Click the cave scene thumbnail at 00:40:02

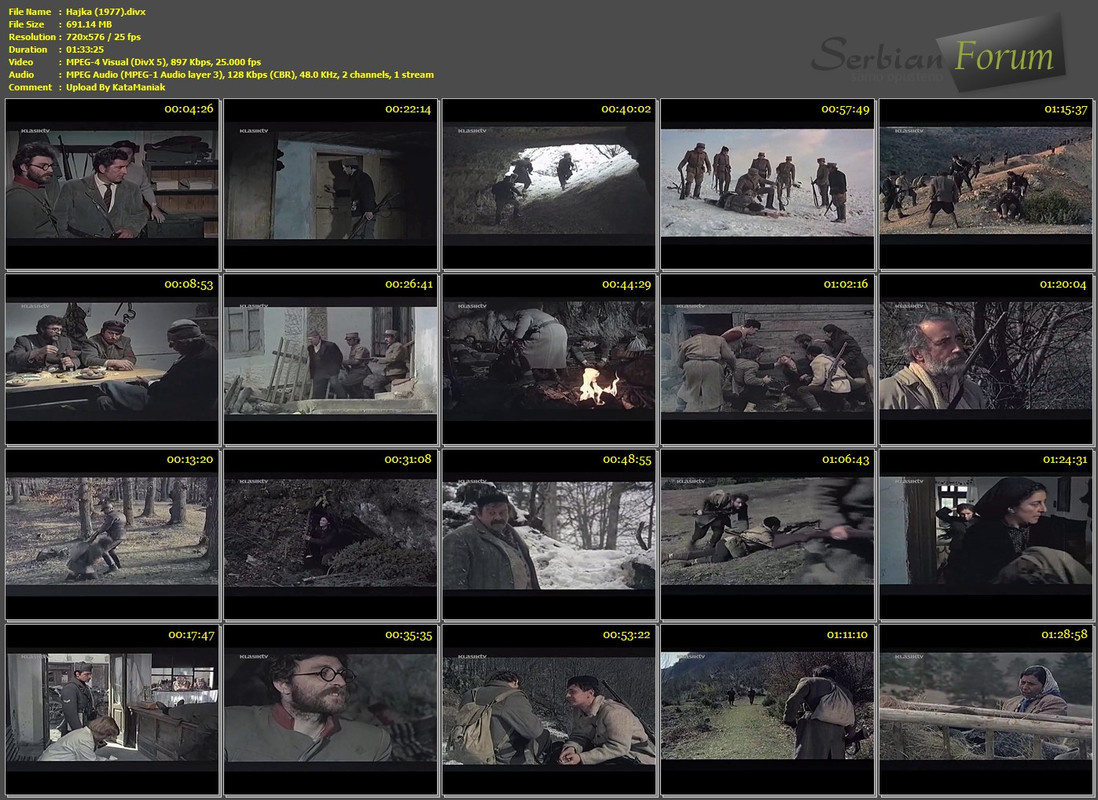[549, 184]
